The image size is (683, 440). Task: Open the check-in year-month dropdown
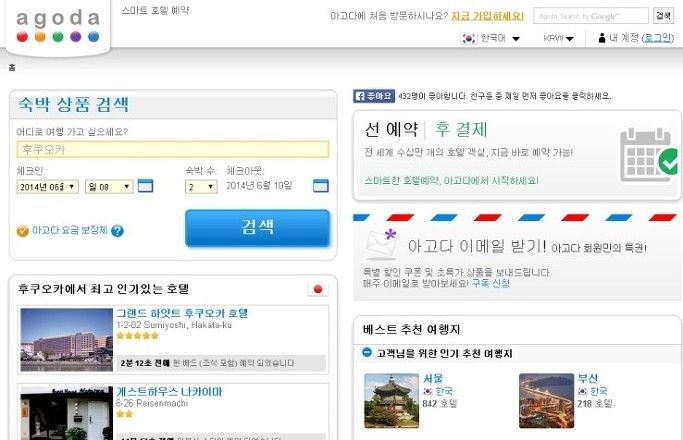click(47, 187)
